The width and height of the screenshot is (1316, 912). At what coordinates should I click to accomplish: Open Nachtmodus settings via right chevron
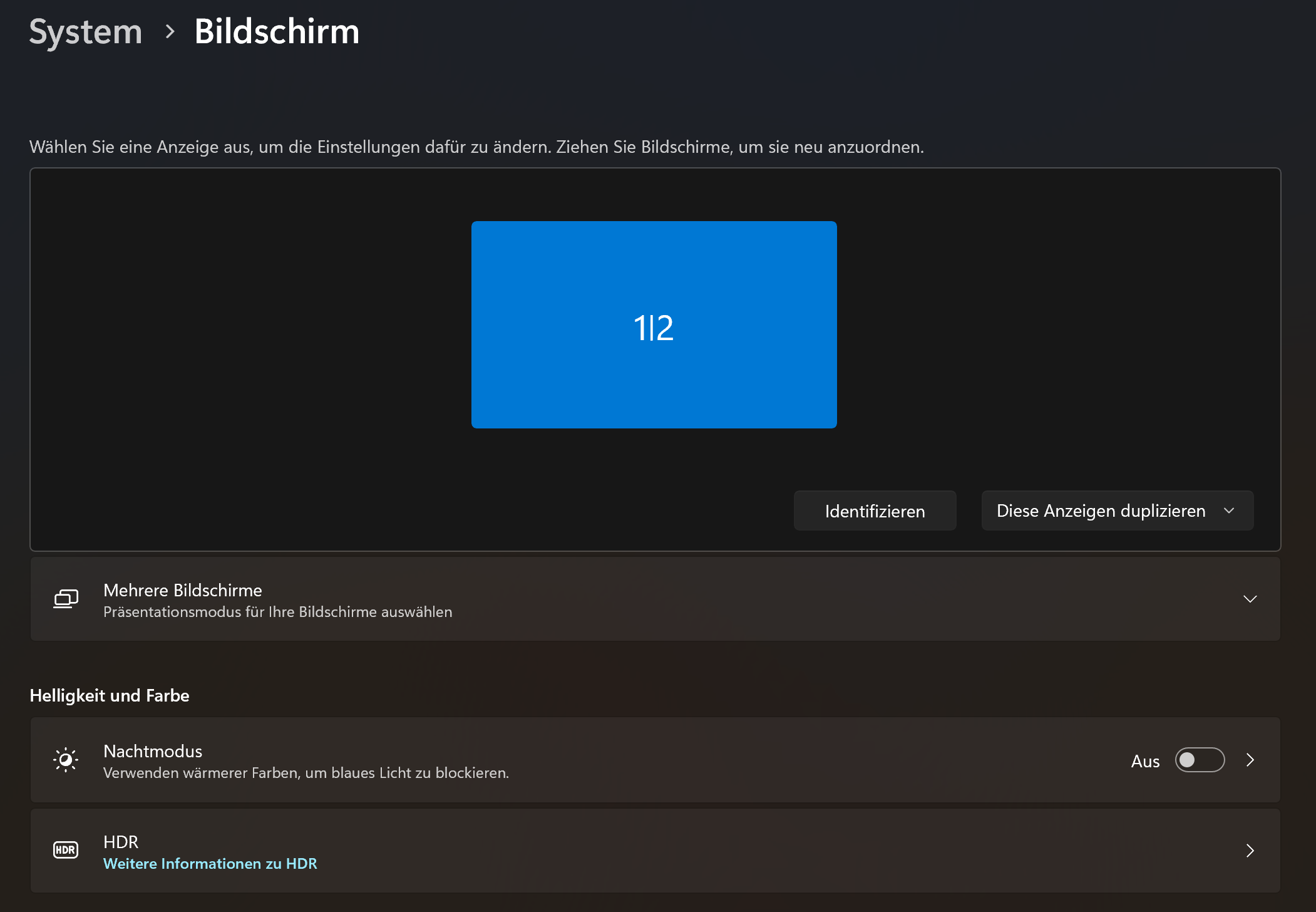(1250, 760)
